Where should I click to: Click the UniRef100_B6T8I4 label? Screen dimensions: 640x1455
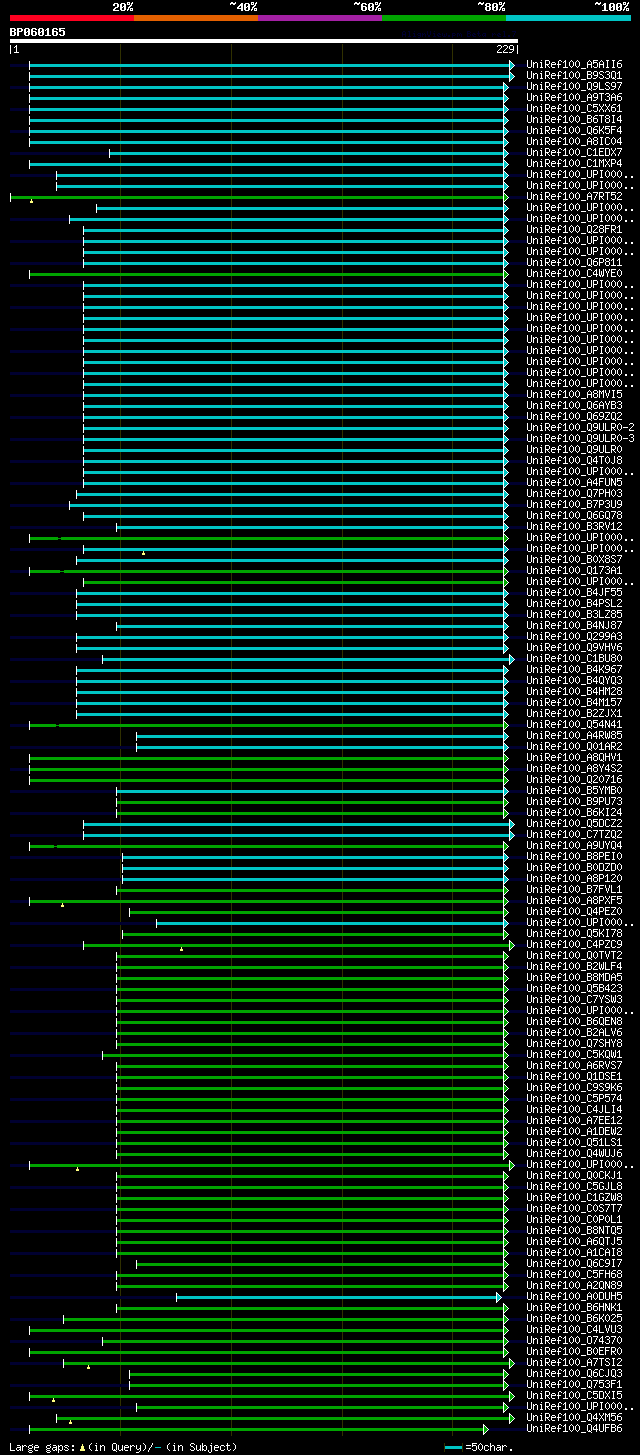pyautogui.click(x=574, y=119)
